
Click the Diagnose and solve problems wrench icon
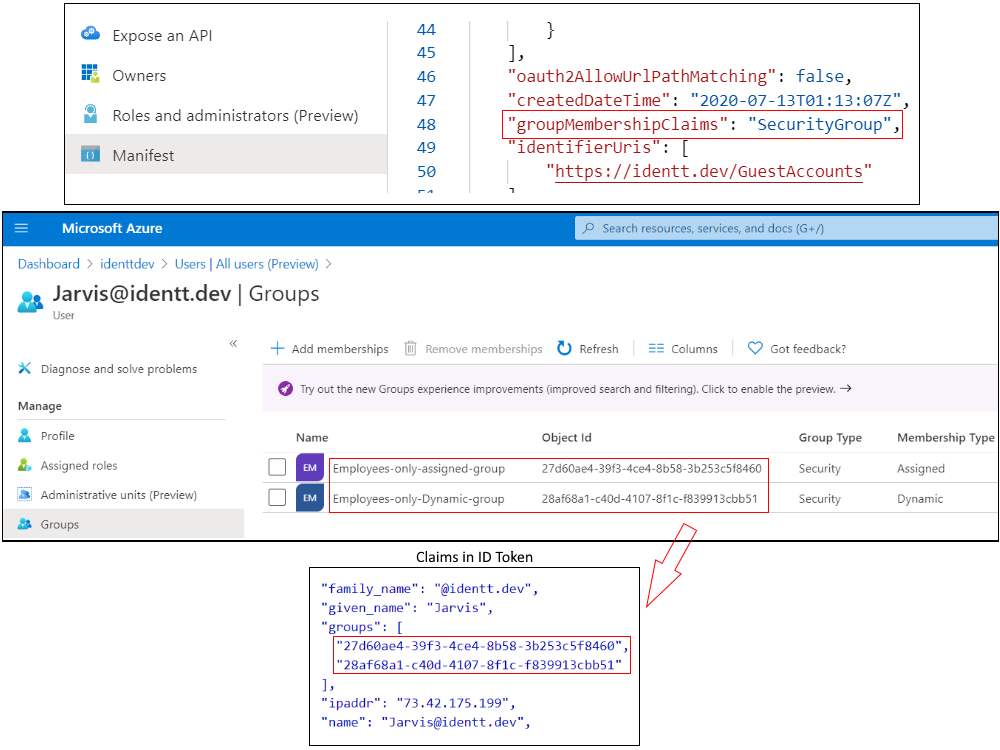coord(25,368)
